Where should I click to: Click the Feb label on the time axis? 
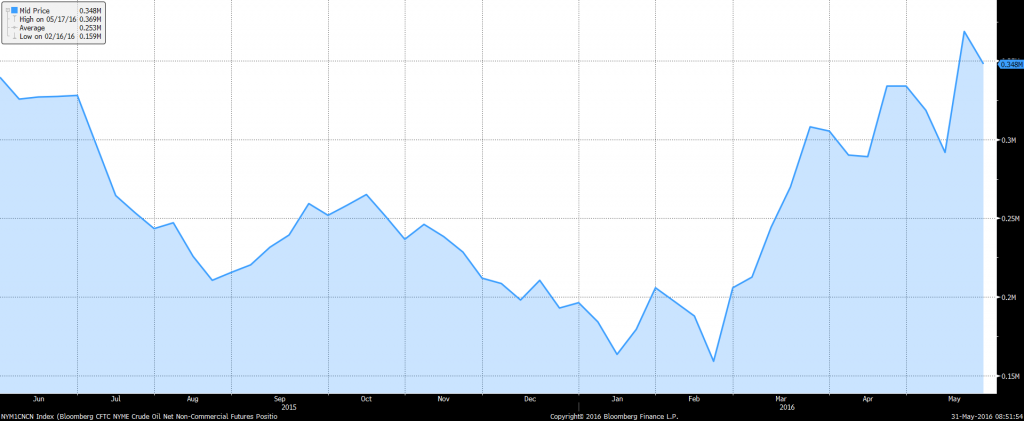point(694,398)
